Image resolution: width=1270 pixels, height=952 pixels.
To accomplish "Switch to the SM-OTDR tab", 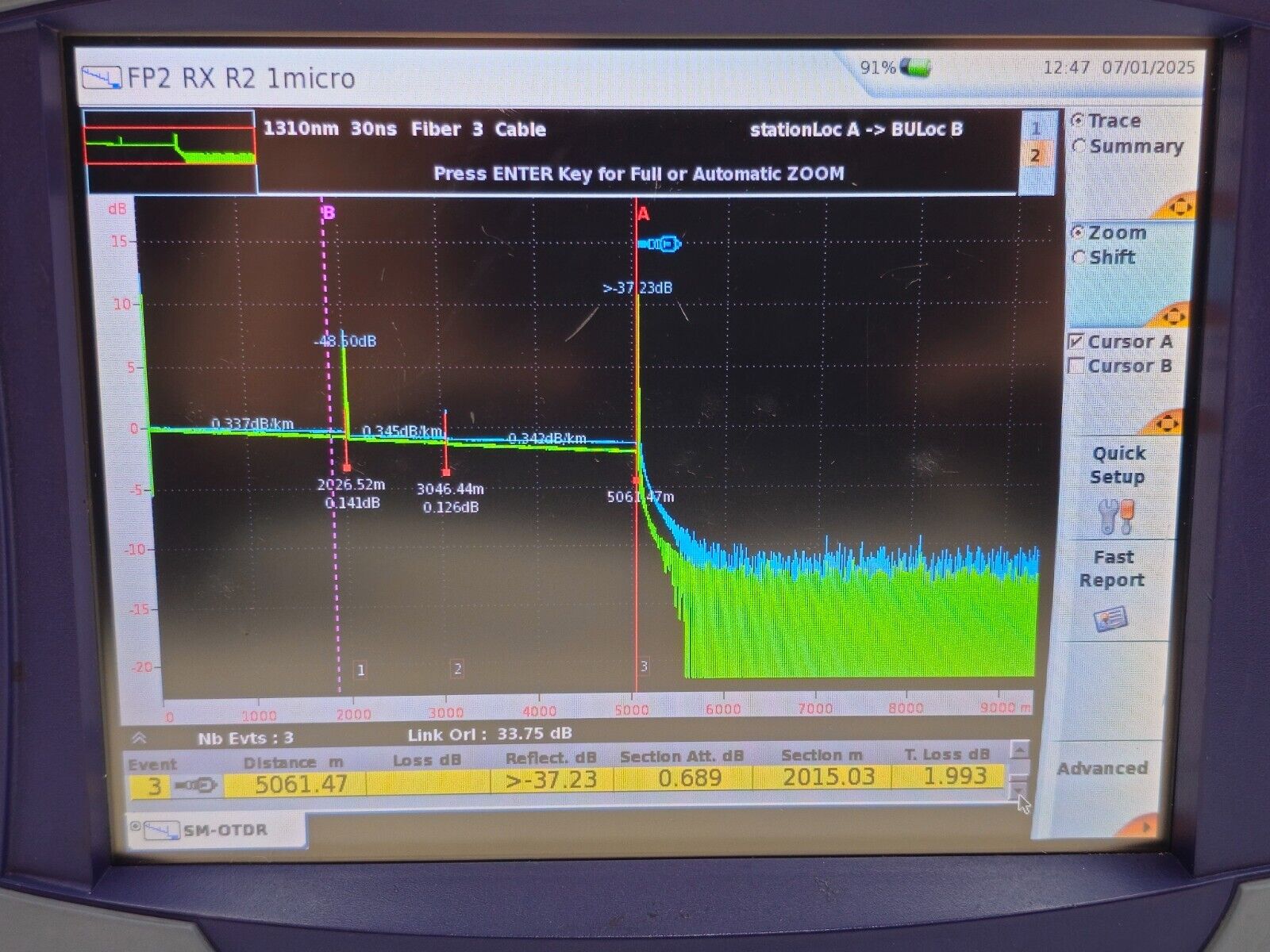I will pos(214,831).
